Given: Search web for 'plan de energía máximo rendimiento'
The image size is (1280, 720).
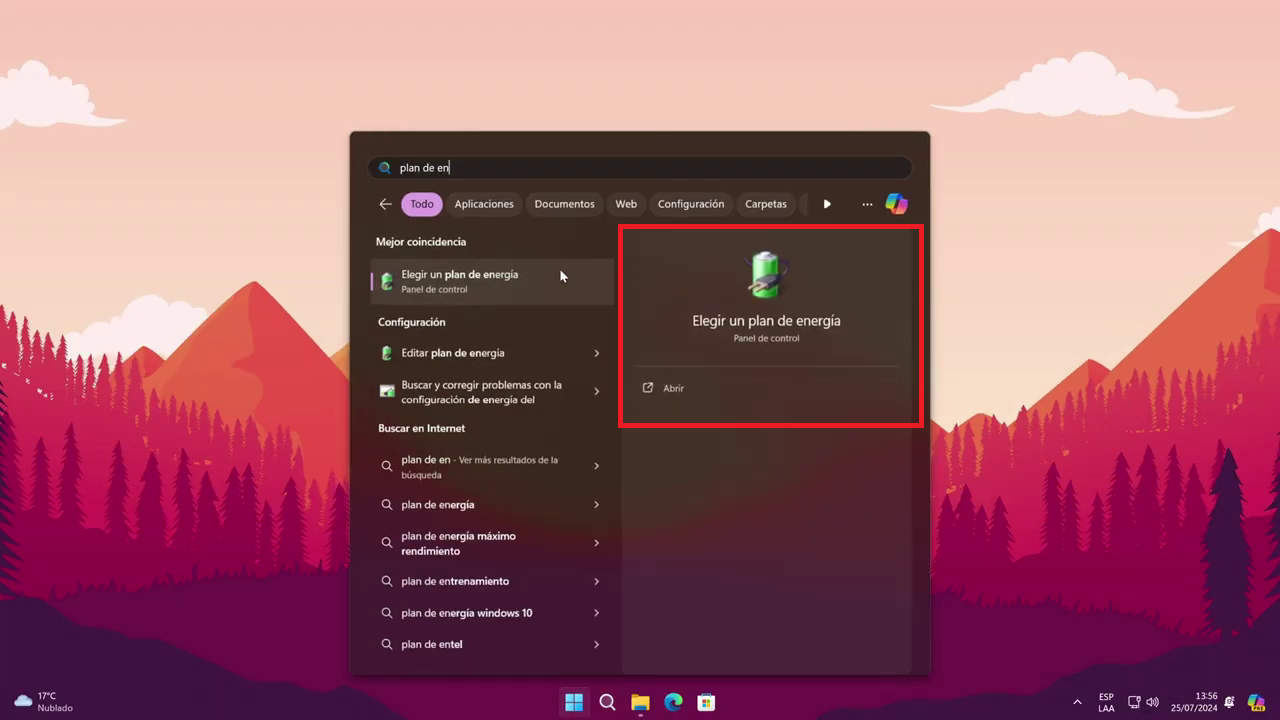Looking at the screenshot, I should pyautogui.click(x=492, y=543).
